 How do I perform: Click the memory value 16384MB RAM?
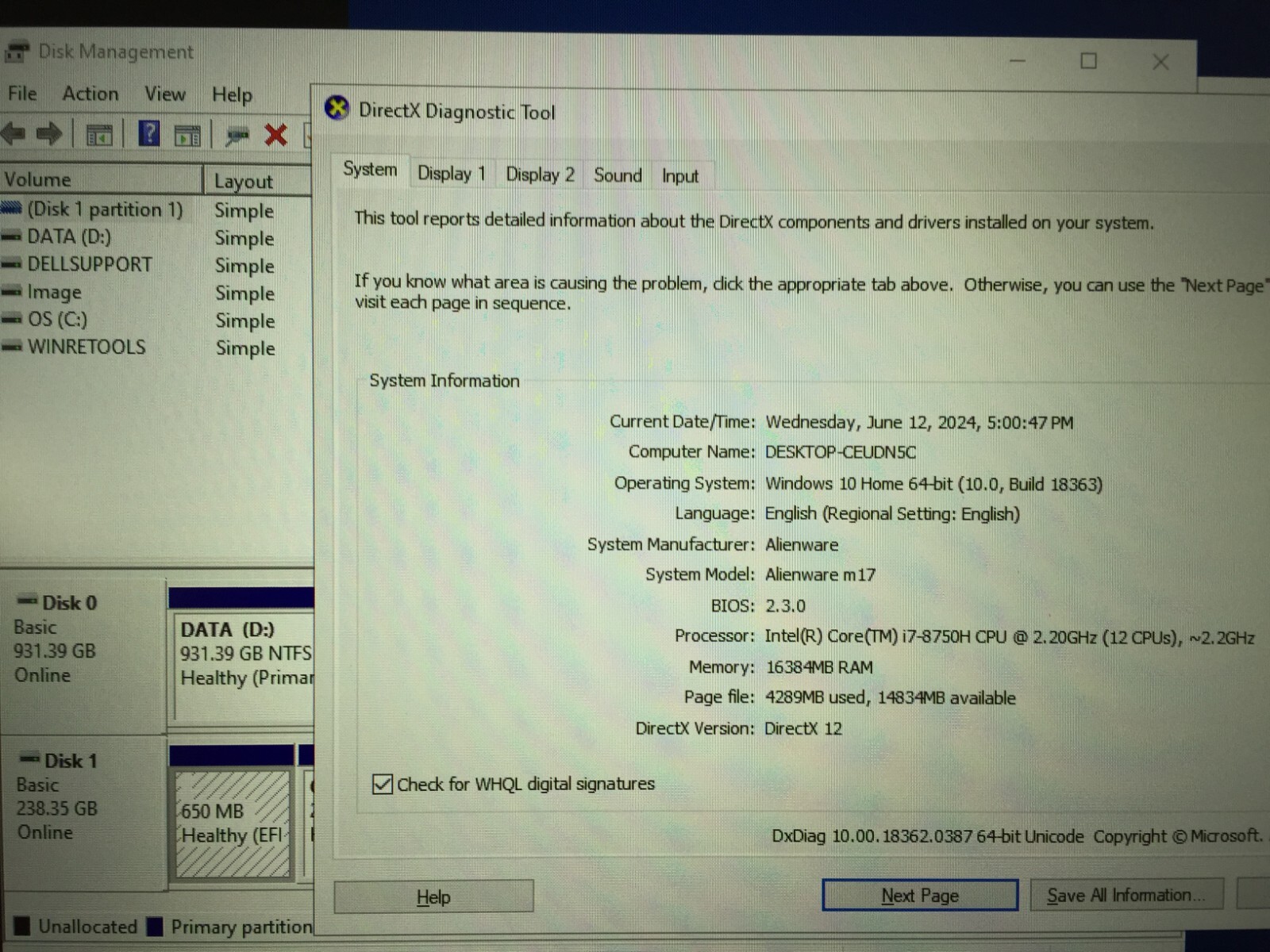[x=819, y=667]
